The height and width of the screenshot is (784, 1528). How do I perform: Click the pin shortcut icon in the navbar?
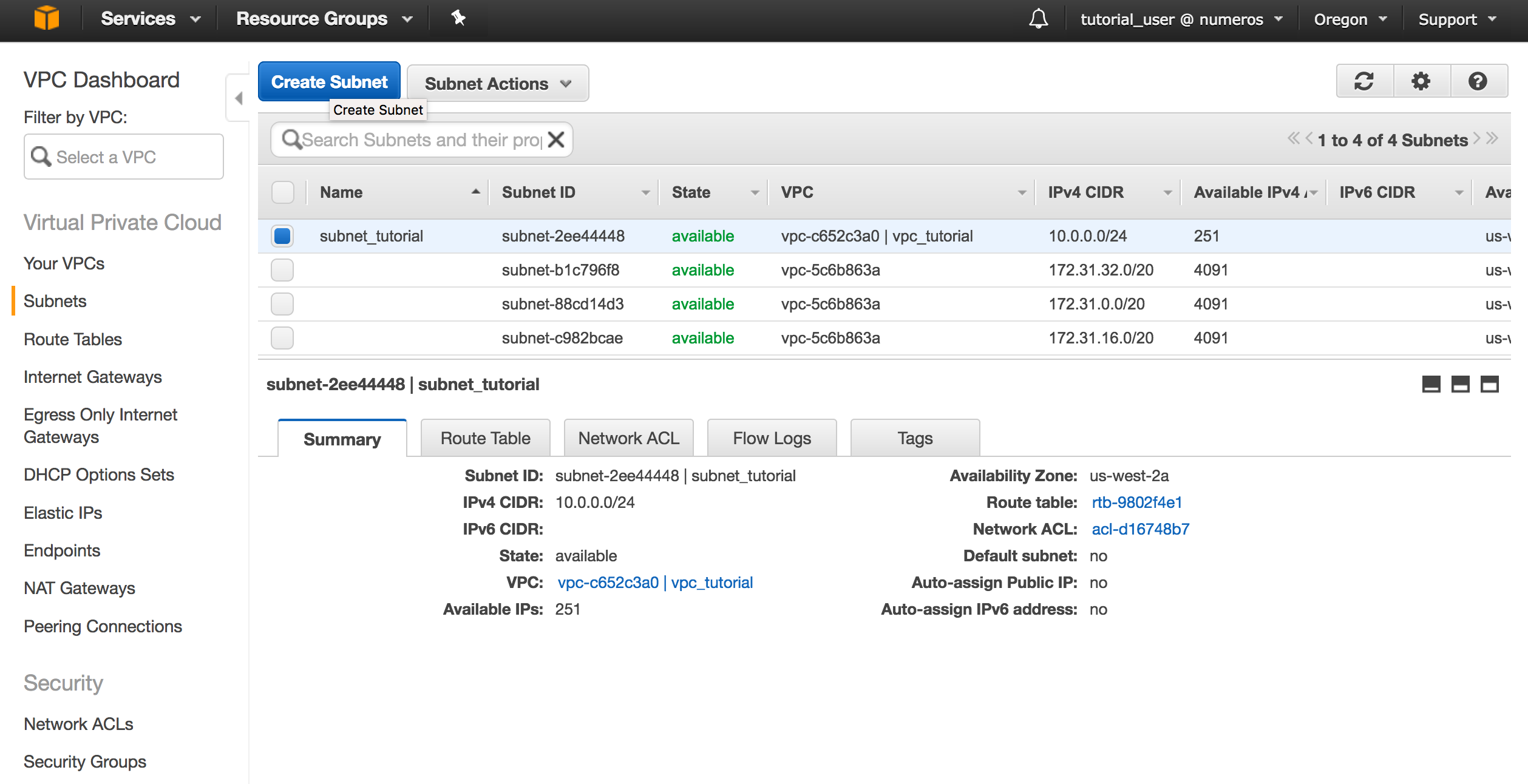(458, 18)
